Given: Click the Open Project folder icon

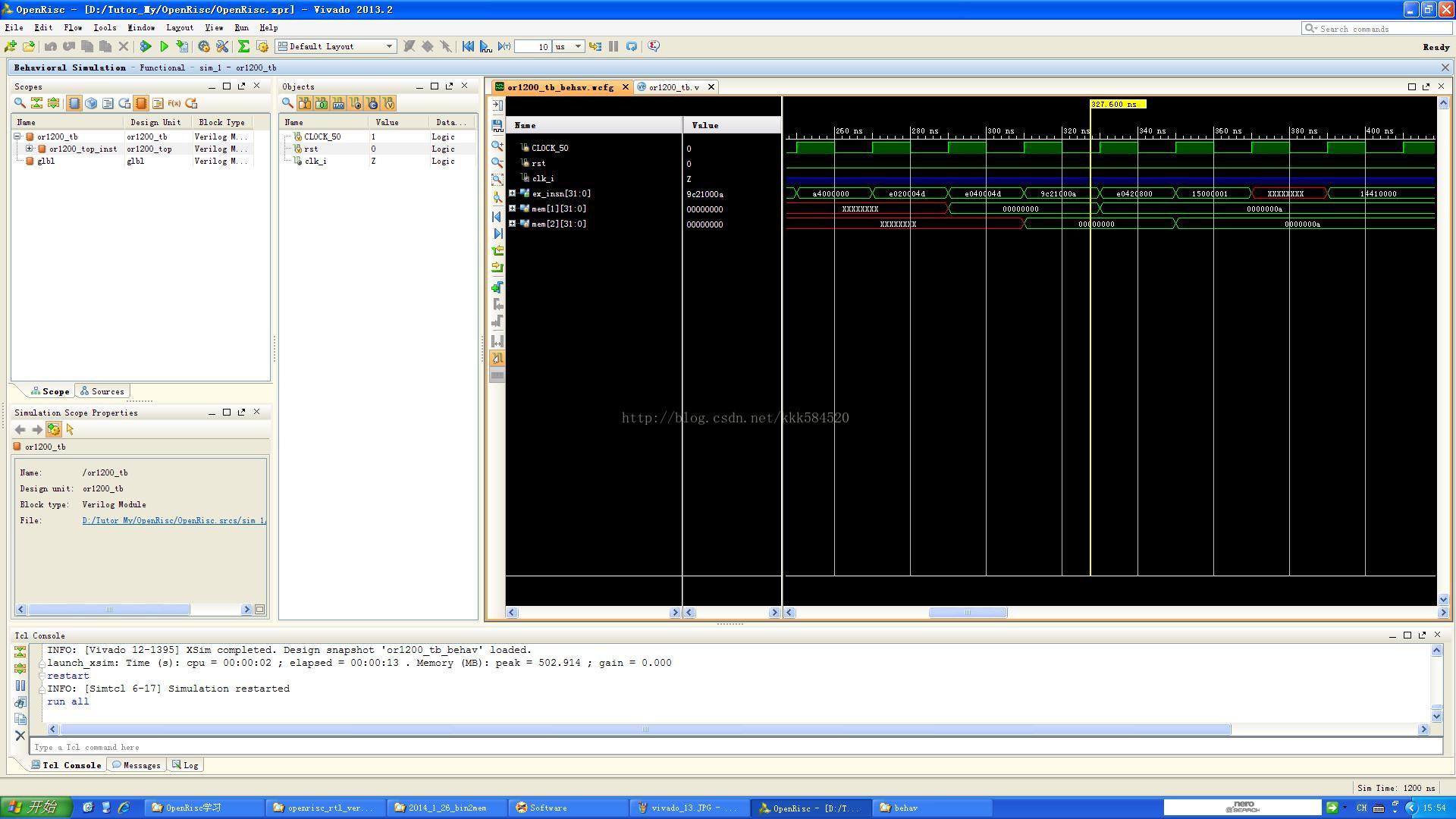Looking at the screenshot, I should coord(29,46).
